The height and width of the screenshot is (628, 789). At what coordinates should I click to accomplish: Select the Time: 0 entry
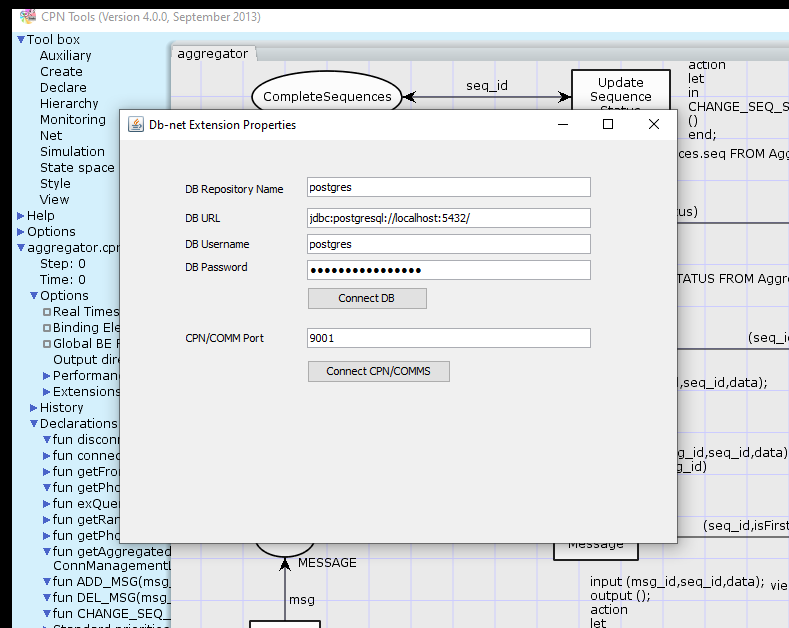click(x=63, y=280)
